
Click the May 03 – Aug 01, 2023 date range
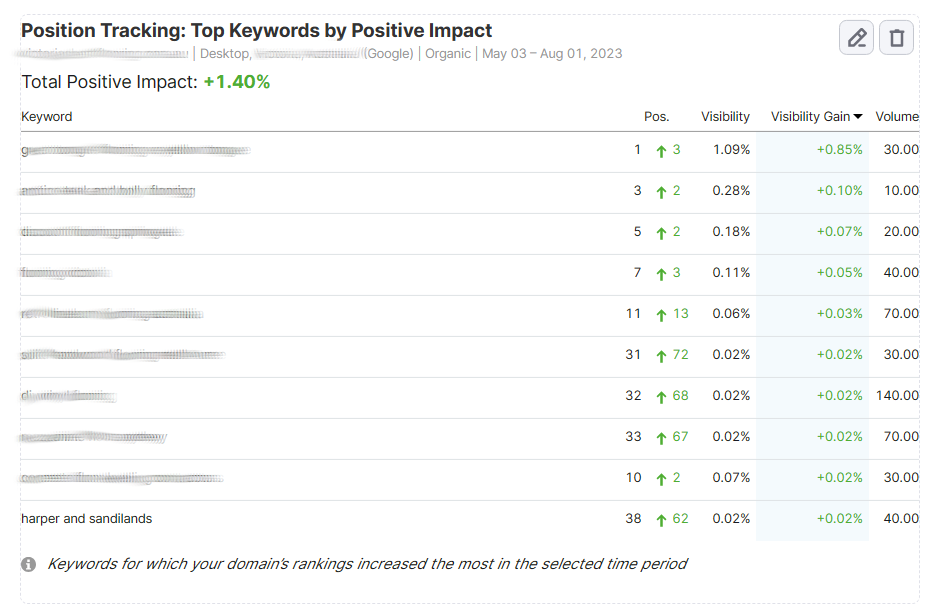pyautogui.click(x=552, y=54)
